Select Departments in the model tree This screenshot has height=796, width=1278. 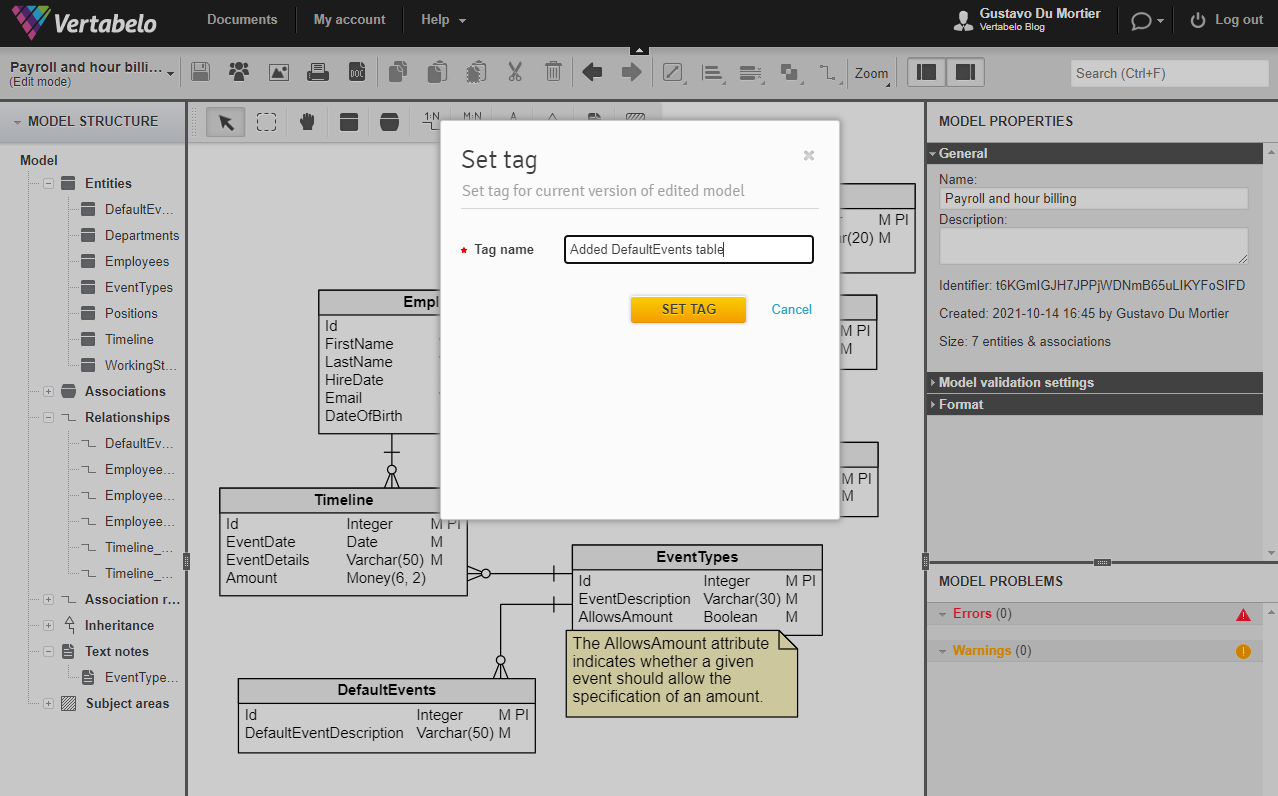(142, 236)
